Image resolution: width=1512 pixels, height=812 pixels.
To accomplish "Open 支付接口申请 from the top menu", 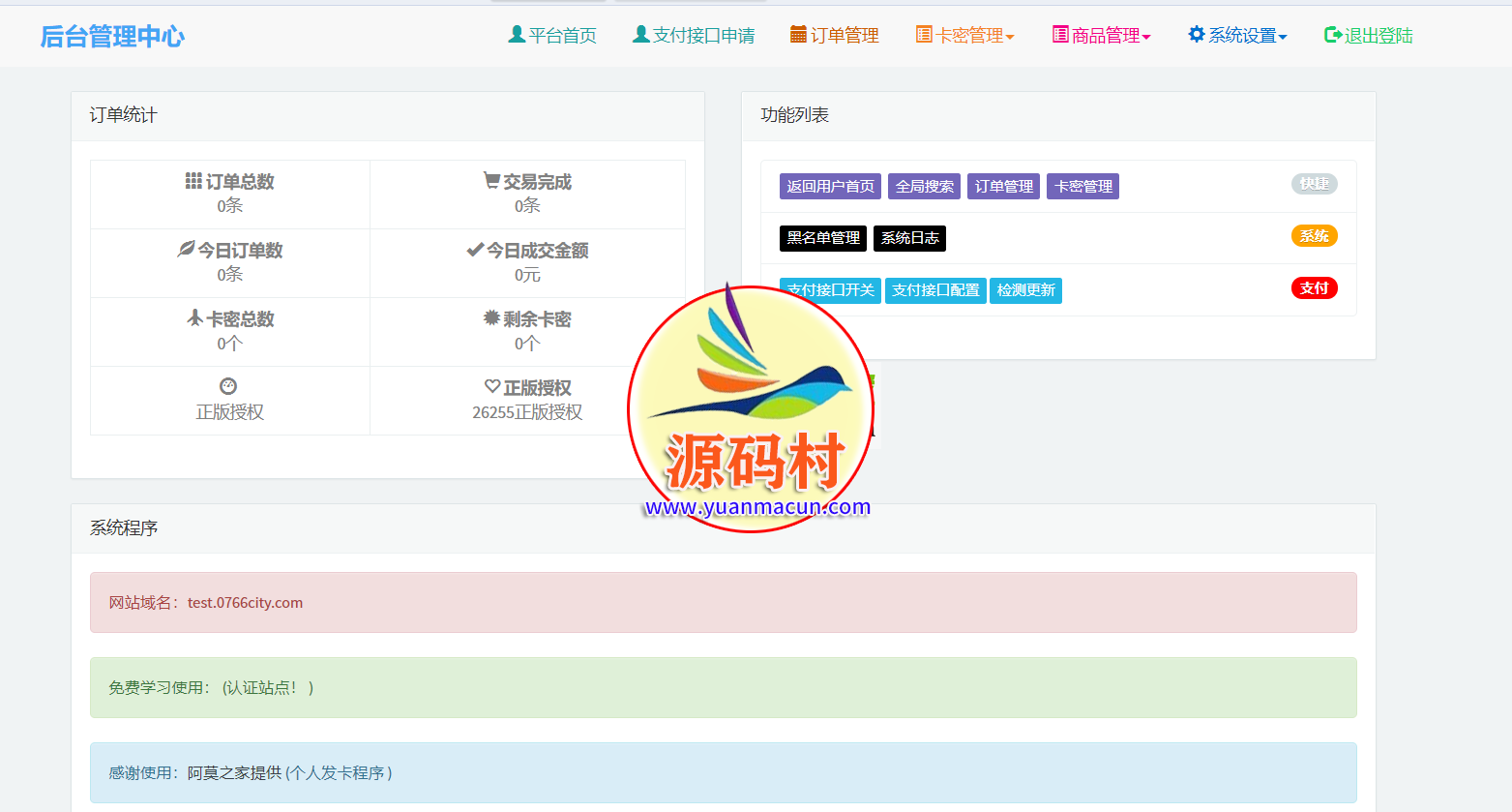I will (703, 36).
